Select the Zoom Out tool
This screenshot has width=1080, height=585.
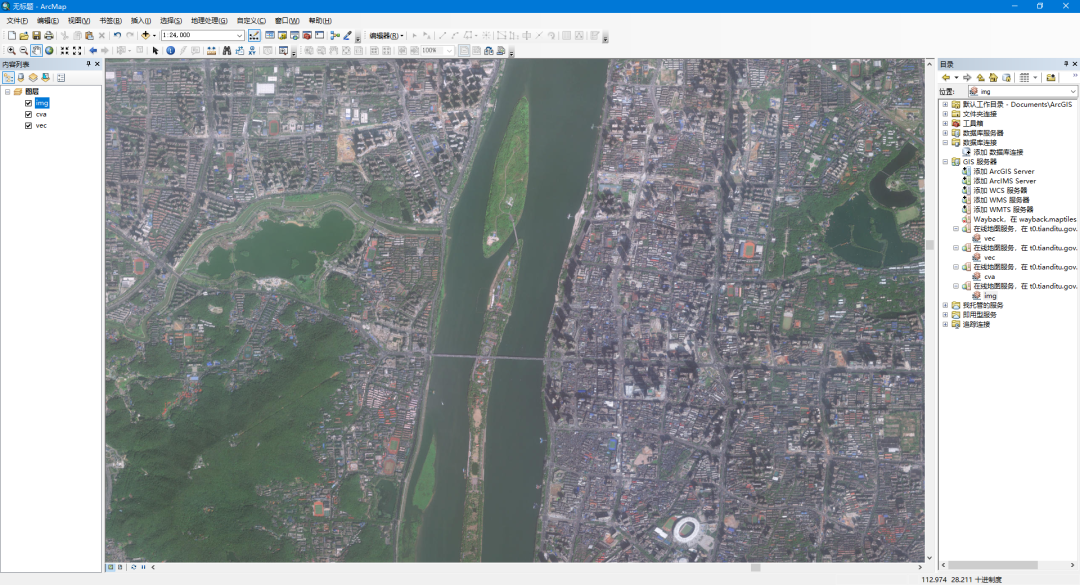click(23, 50)
